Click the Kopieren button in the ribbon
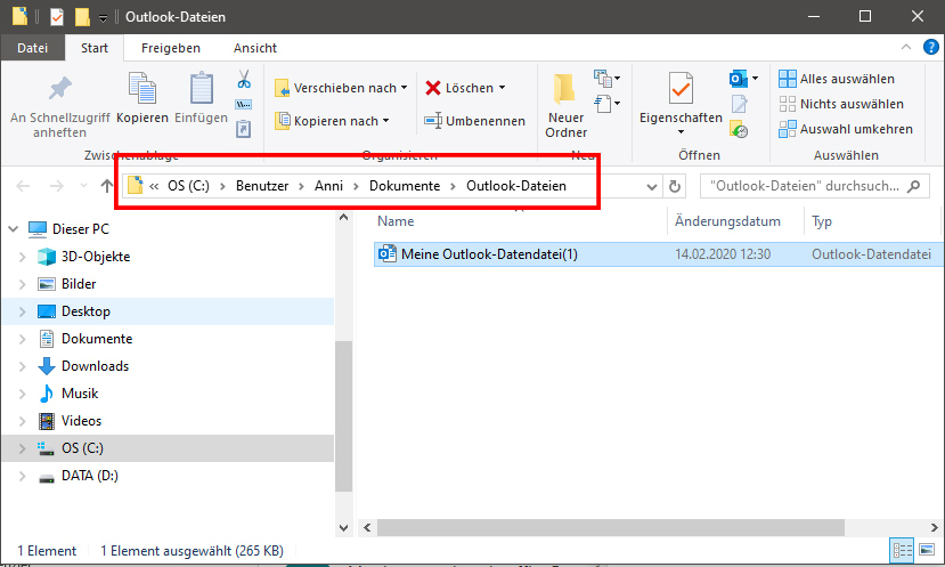Image resolution: width=945 pixels, height=567 pixels. tap(142, 99)
